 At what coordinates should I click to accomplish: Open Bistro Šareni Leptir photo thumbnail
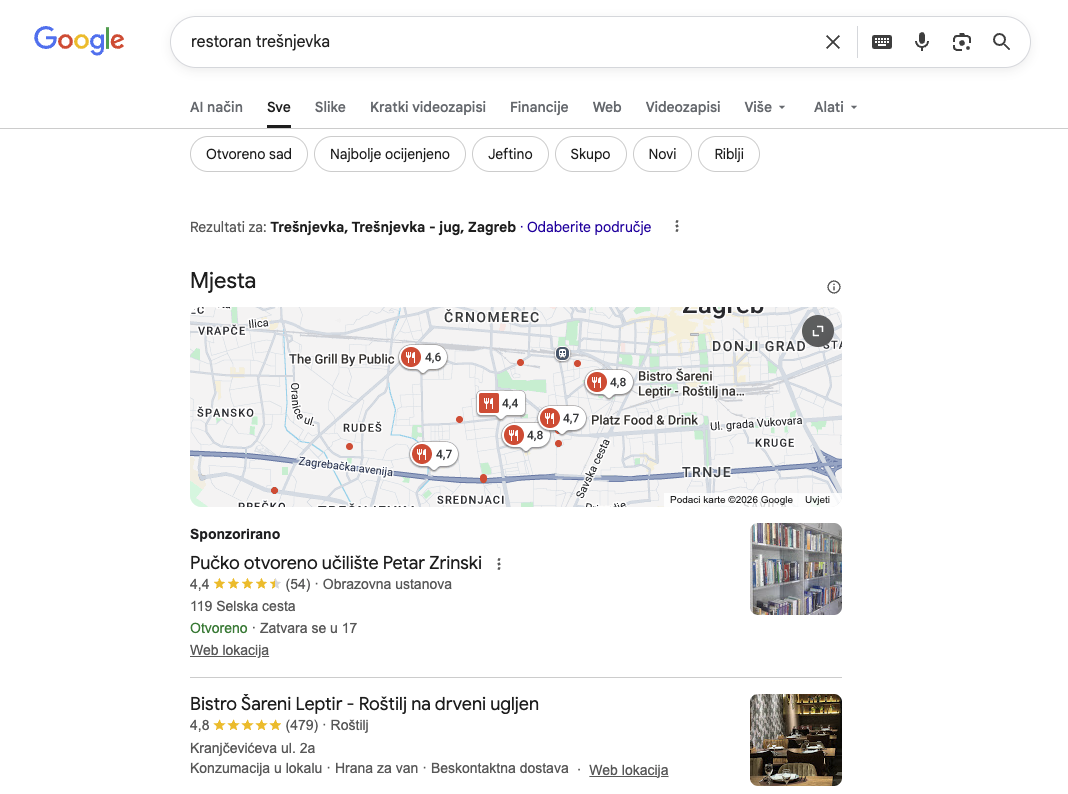(795, 740)
